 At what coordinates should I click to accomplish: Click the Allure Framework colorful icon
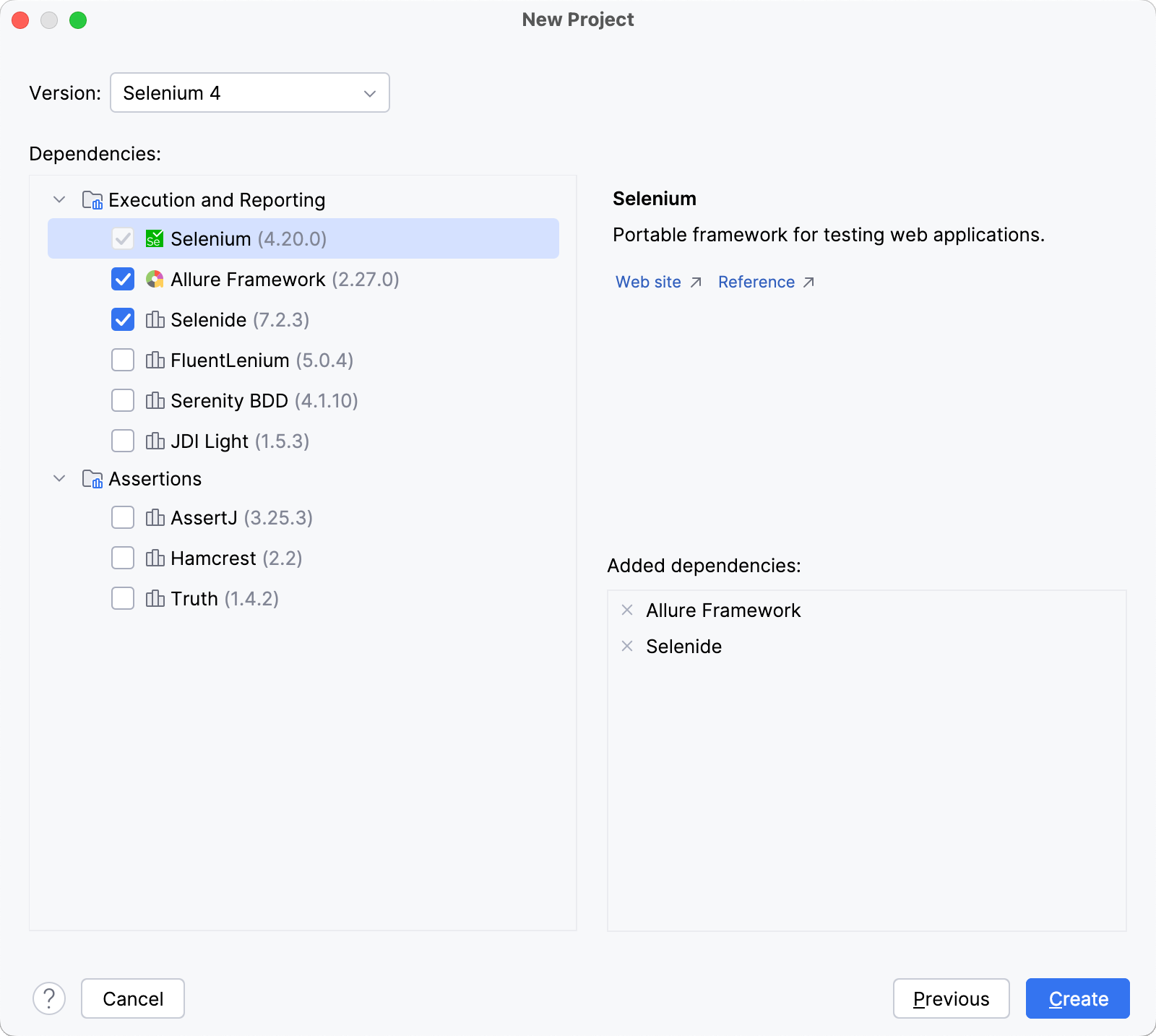tap(155, 280)
